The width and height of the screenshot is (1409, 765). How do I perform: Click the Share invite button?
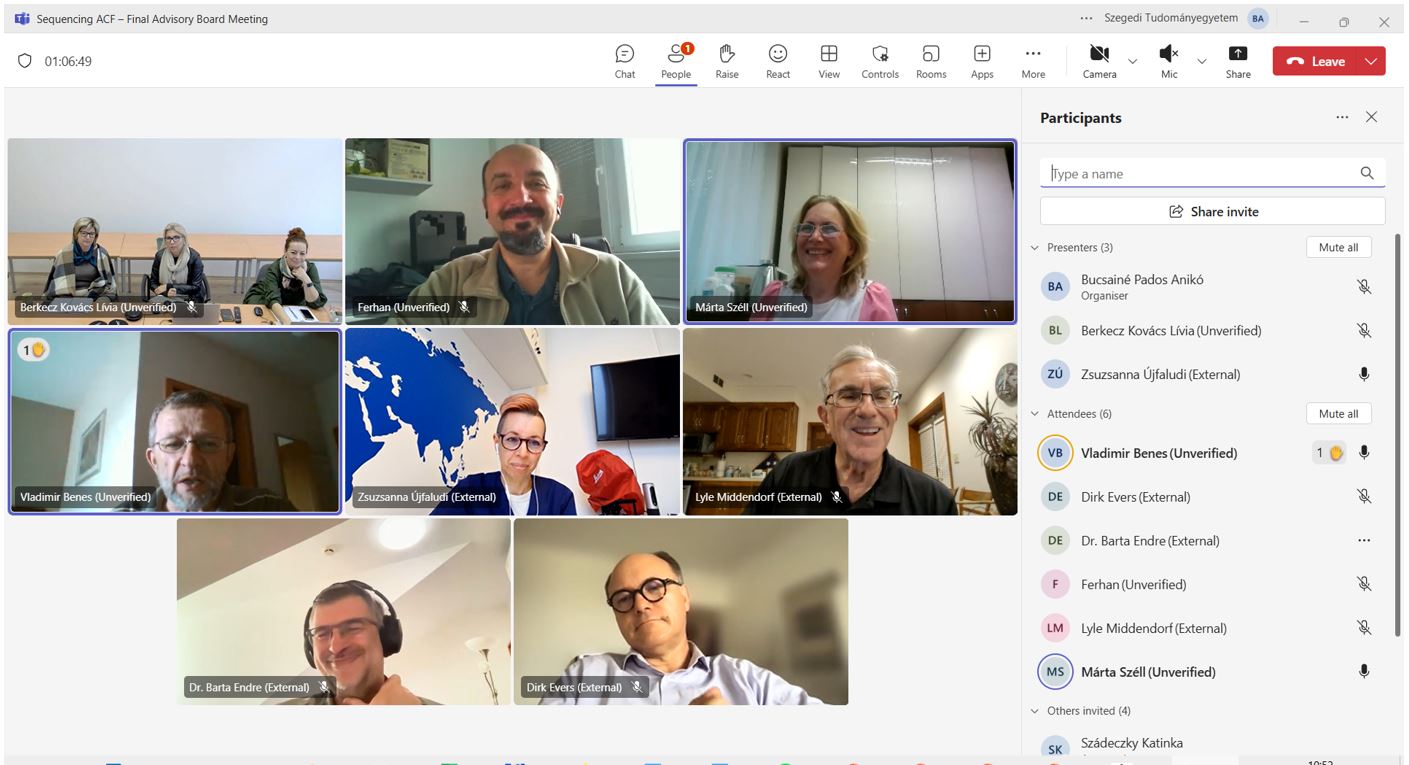click(x=1212, y=212)
